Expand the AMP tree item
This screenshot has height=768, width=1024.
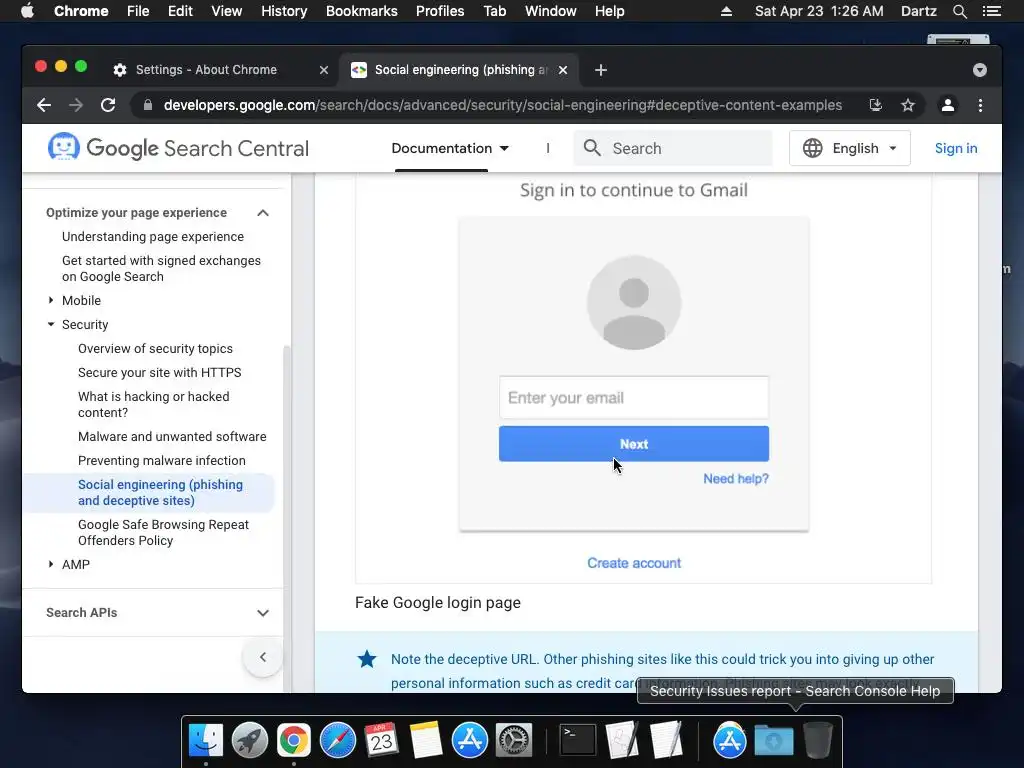(51, 564)
